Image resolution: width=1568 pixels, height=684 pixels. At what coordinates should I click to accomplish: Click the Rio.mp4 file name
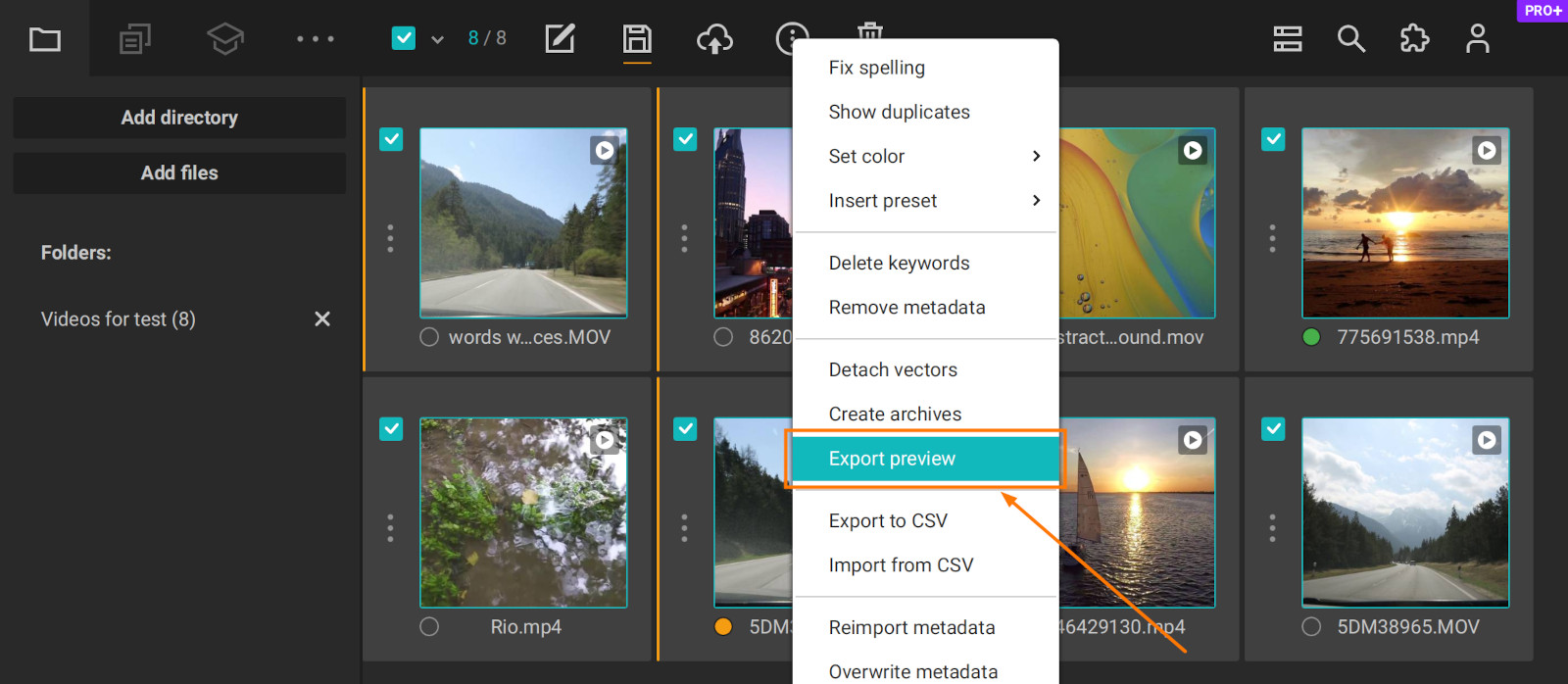(526, 627)
